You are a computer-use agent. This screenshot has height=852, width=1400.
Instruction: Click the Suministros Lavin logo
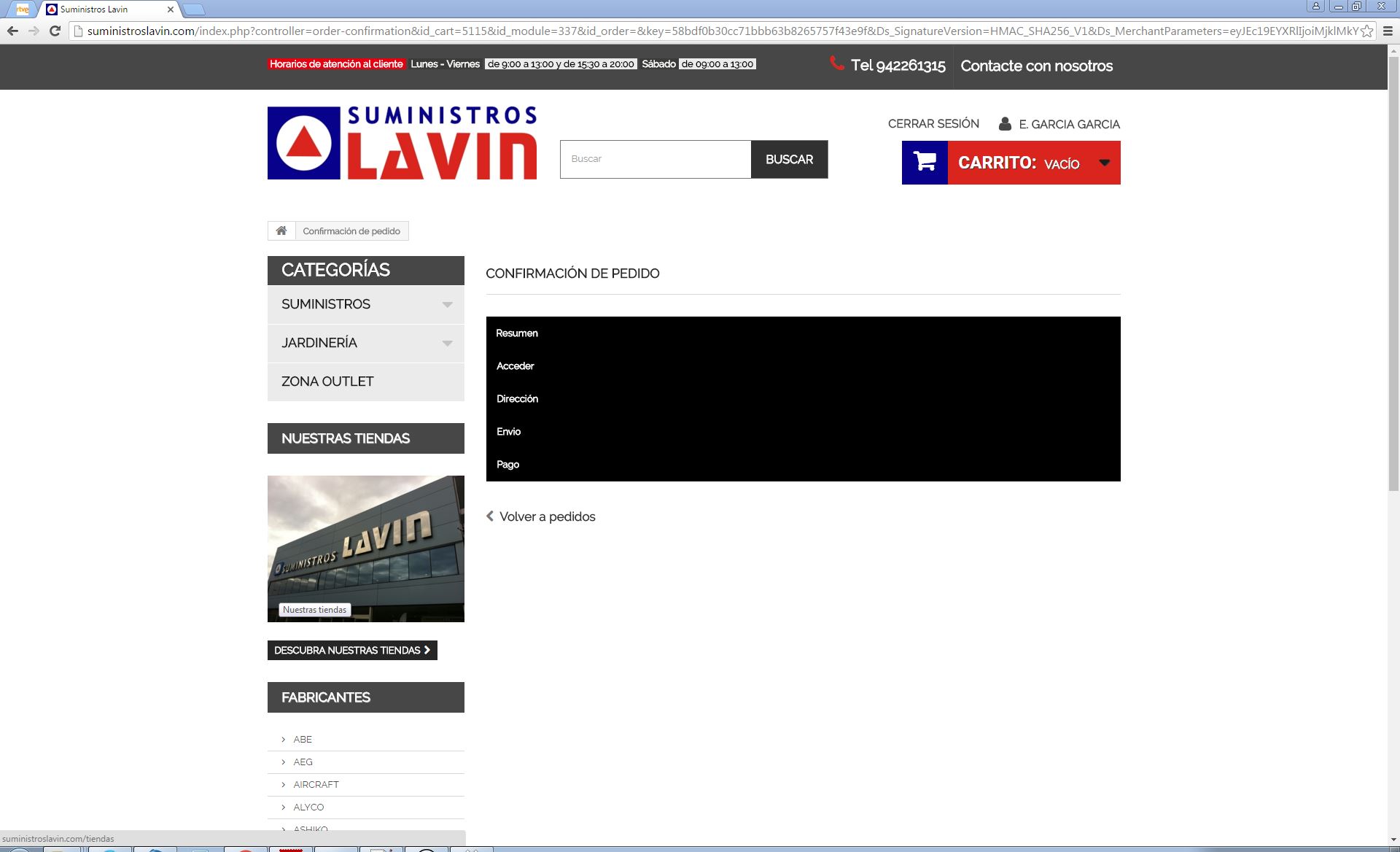click(402, 143)
